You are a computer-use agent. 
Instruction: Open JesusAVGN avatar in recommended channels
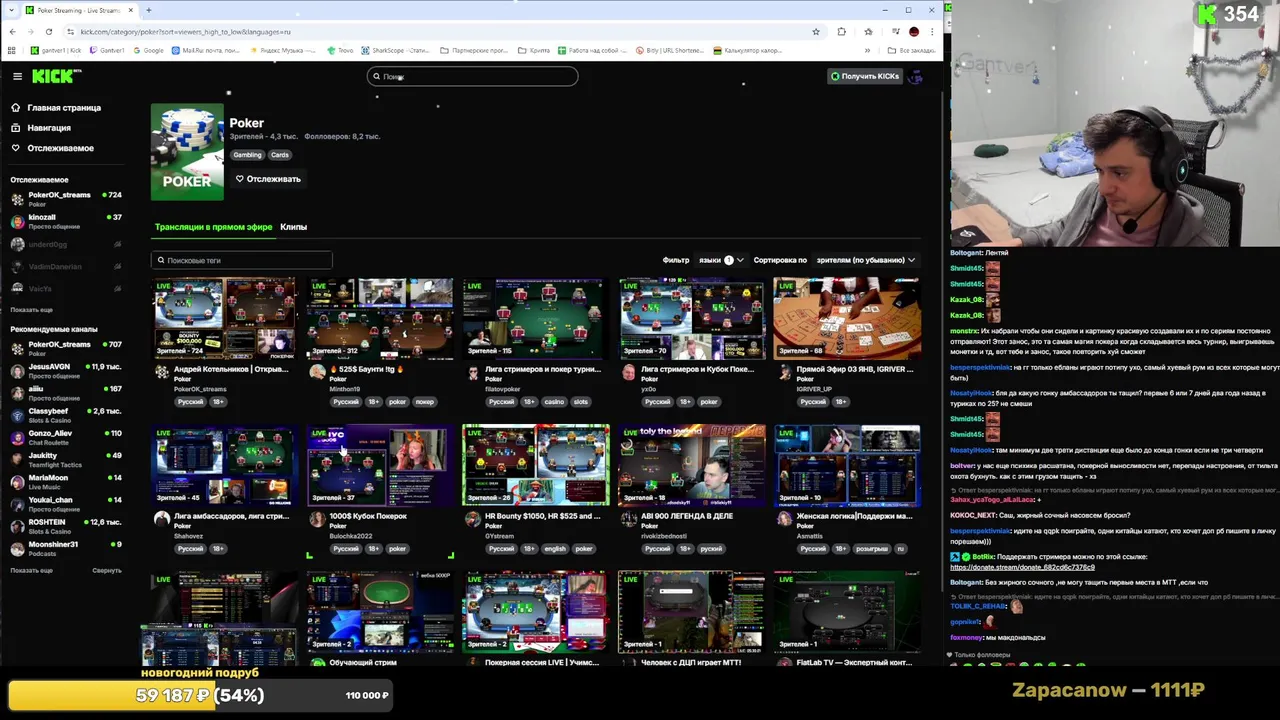pyautogui.click(x=17, y=370)
